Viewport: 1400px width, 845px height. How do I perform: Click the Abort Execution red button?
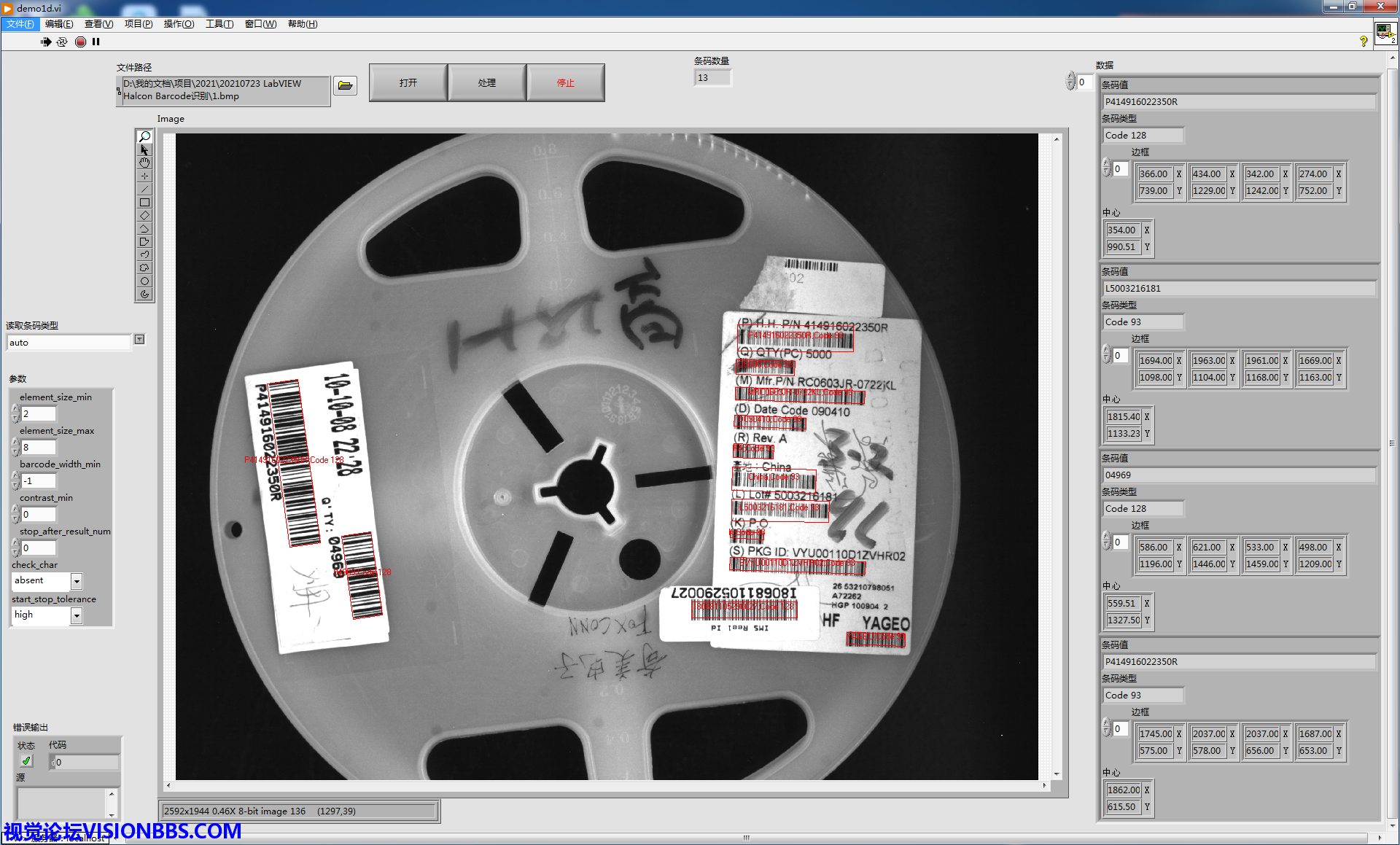click(80, 42)
